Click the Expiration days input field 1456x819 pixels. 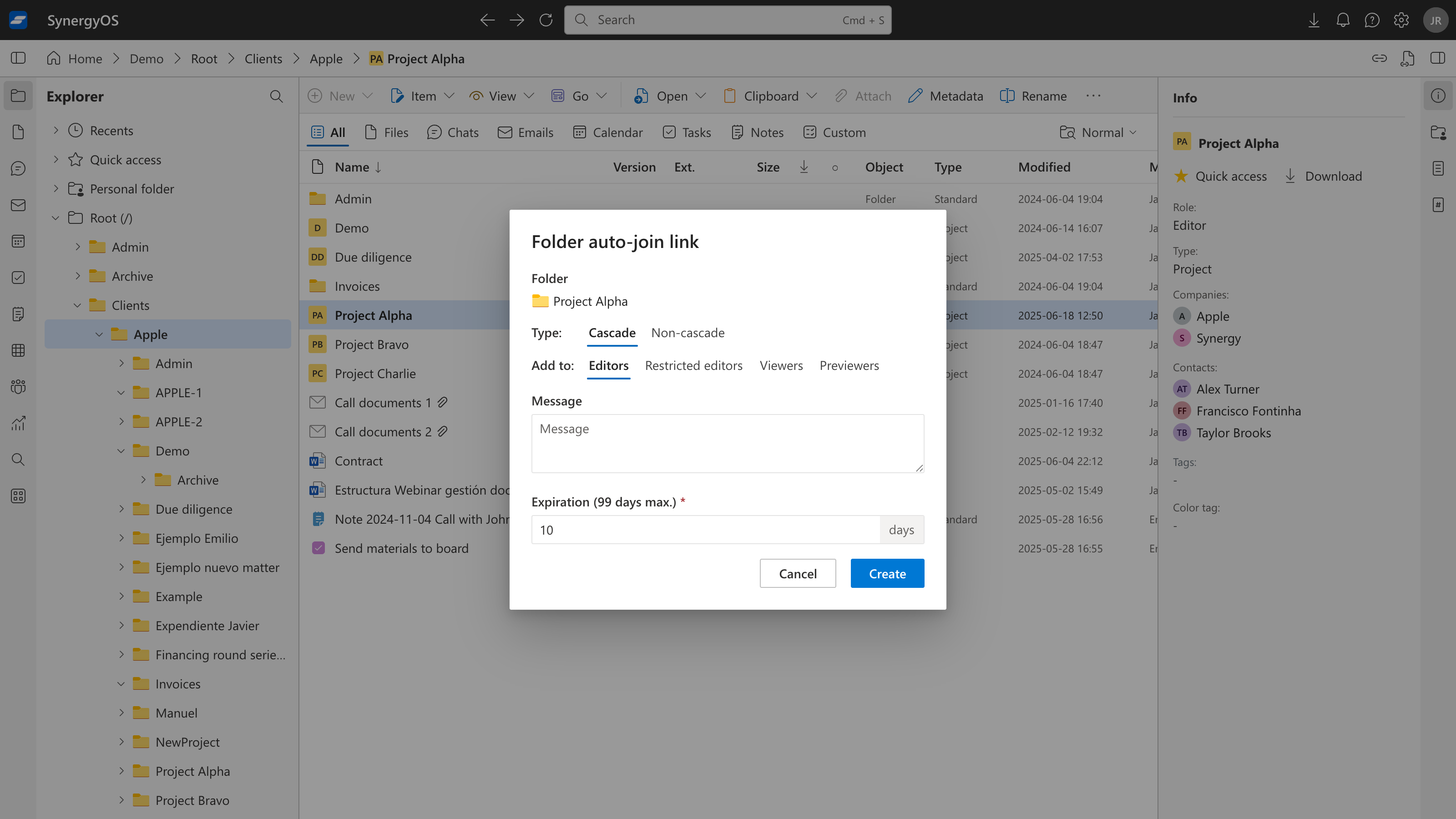pyautogui.click(x=705, y=530)
